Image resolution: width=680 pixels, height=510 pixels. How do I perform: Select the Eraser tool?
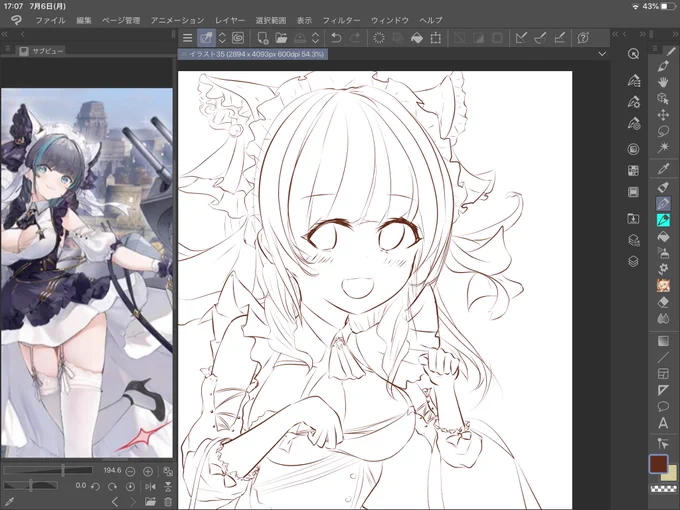(x=663, y=302)
